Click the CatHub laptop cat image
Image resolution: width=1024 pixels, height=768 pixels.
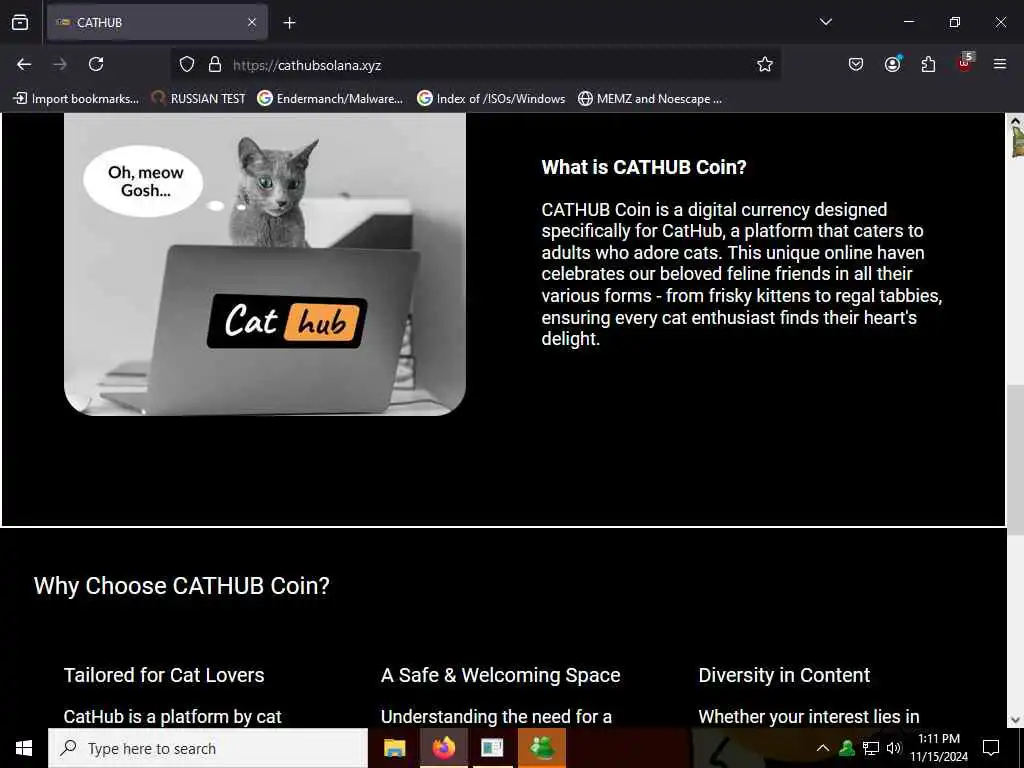[264, 264]
